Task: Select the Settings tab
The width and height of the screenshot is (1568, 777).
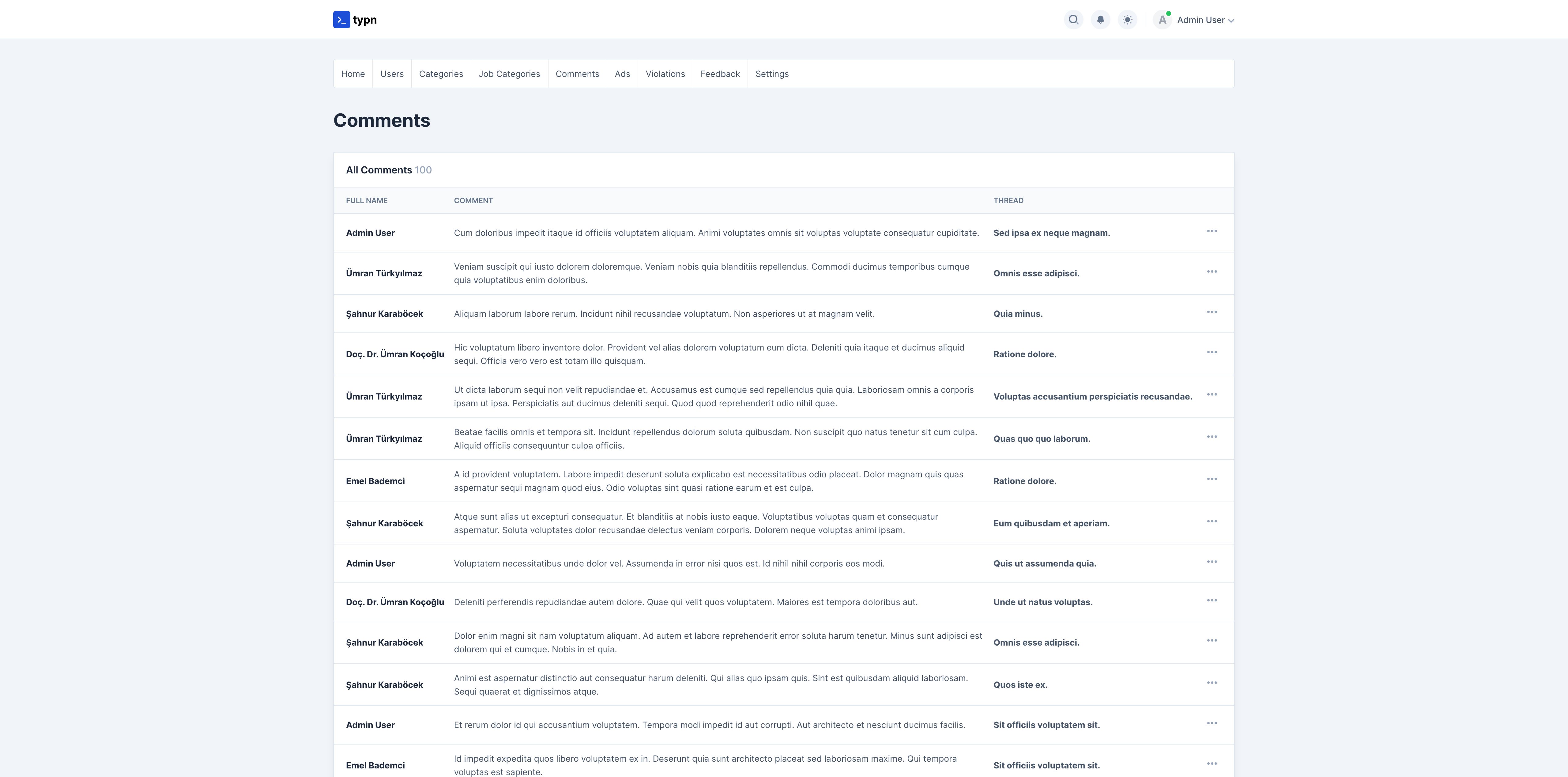Action: click(771, 74)
